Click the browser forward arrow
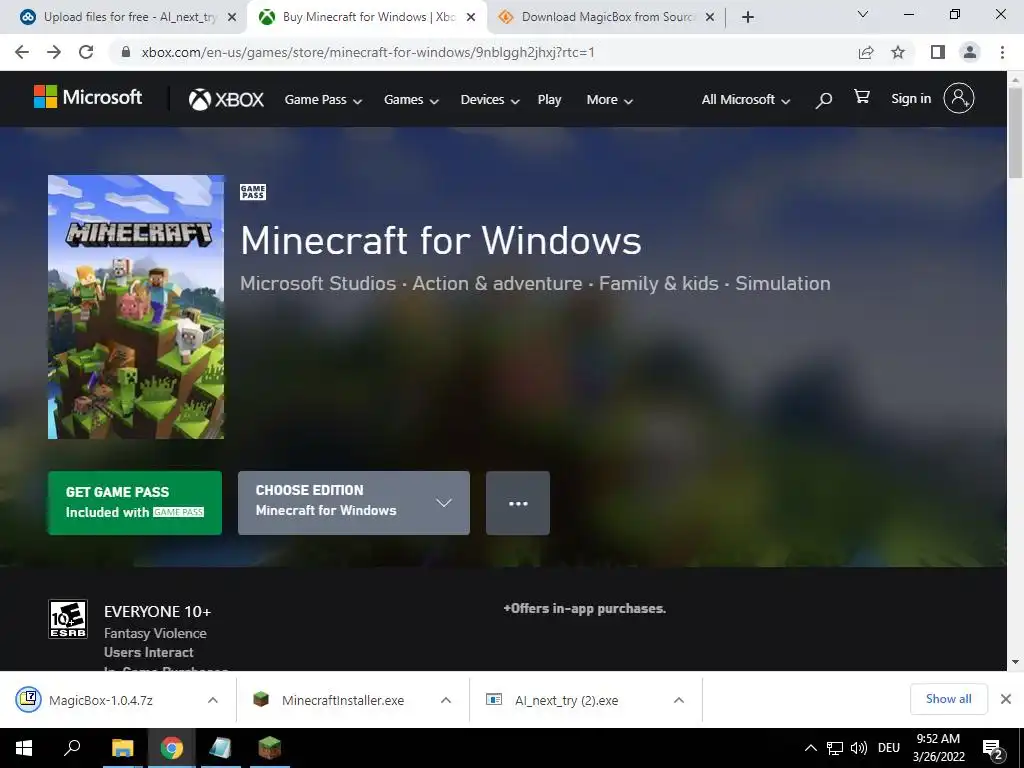The height and width of the screenshot is (768, 1024). point(54,52)
